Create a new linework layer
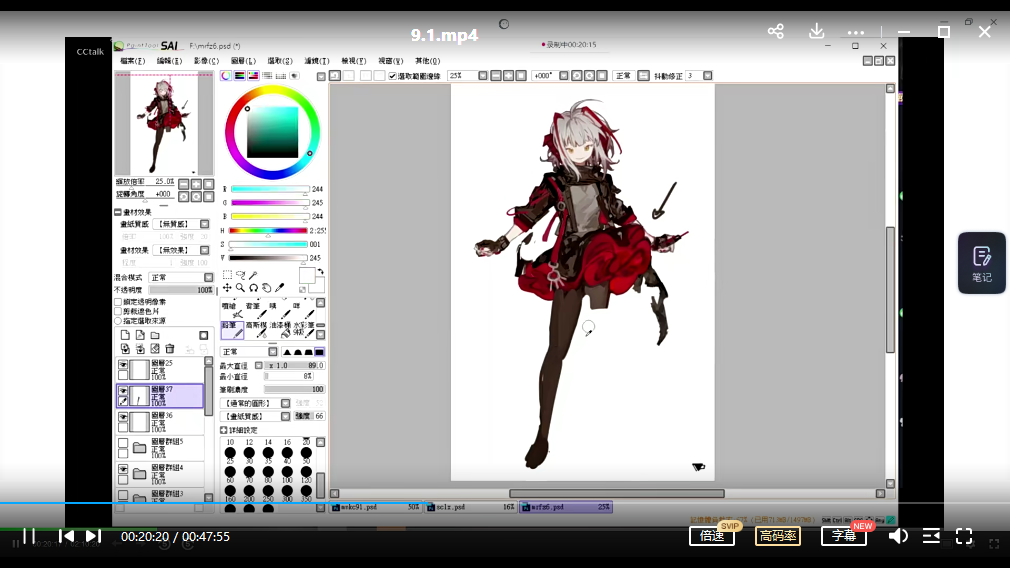Image resolution: width=1010 pixels, height=568 pixels. [140, 336]
